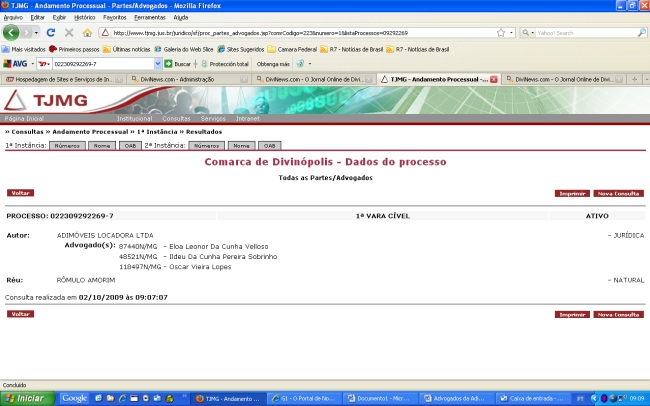Open the Mais visitados bookmark
The height and width of the screenshot is (406, 650).
[x=24, y=49]
